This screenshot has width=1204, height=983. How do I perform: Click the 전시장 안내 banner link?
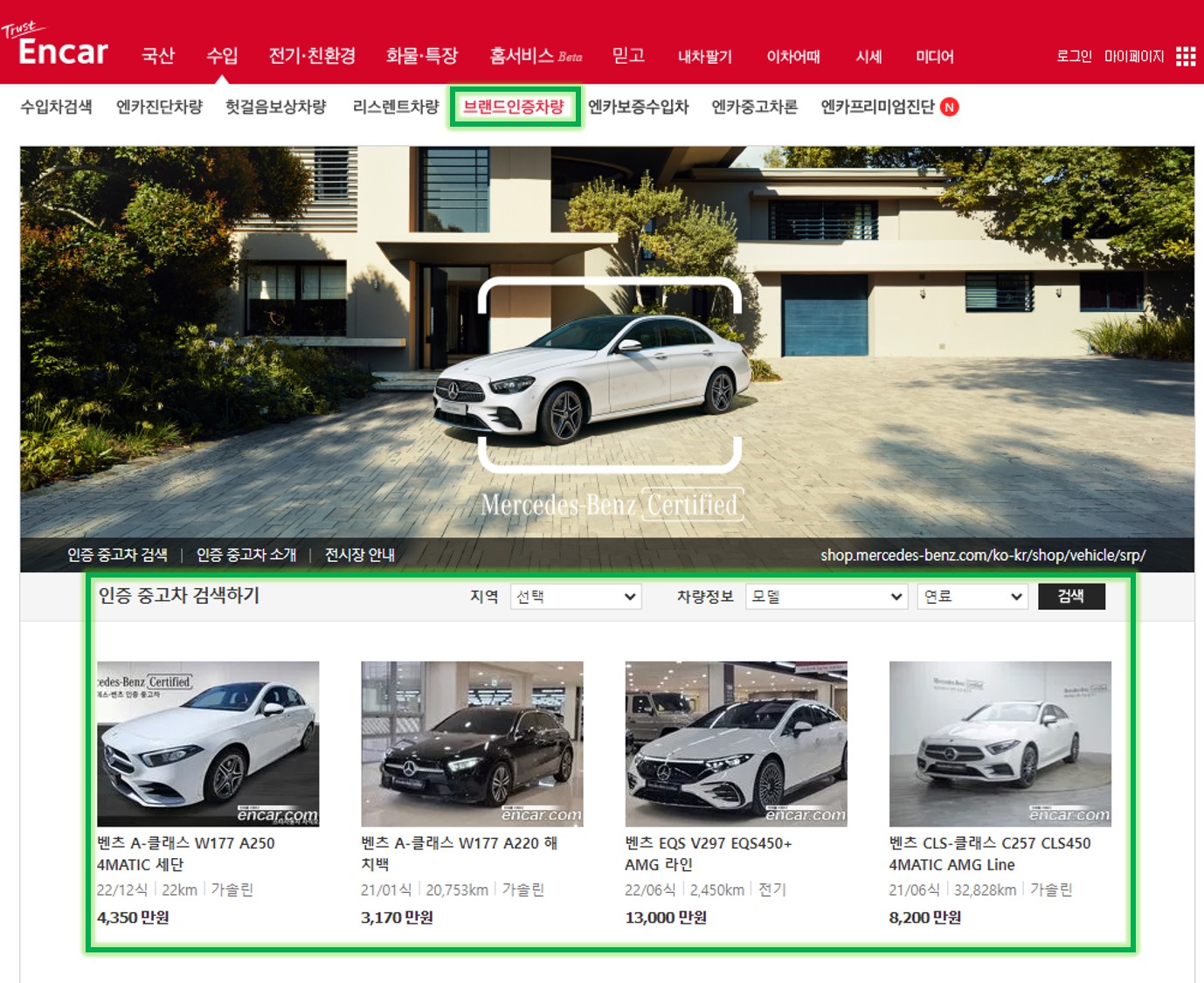[360, 555]
